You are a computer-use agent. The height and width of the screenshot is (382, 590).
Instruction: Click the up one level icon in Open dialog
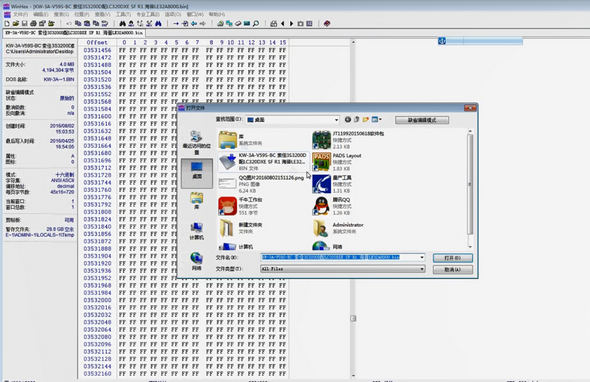357,119
